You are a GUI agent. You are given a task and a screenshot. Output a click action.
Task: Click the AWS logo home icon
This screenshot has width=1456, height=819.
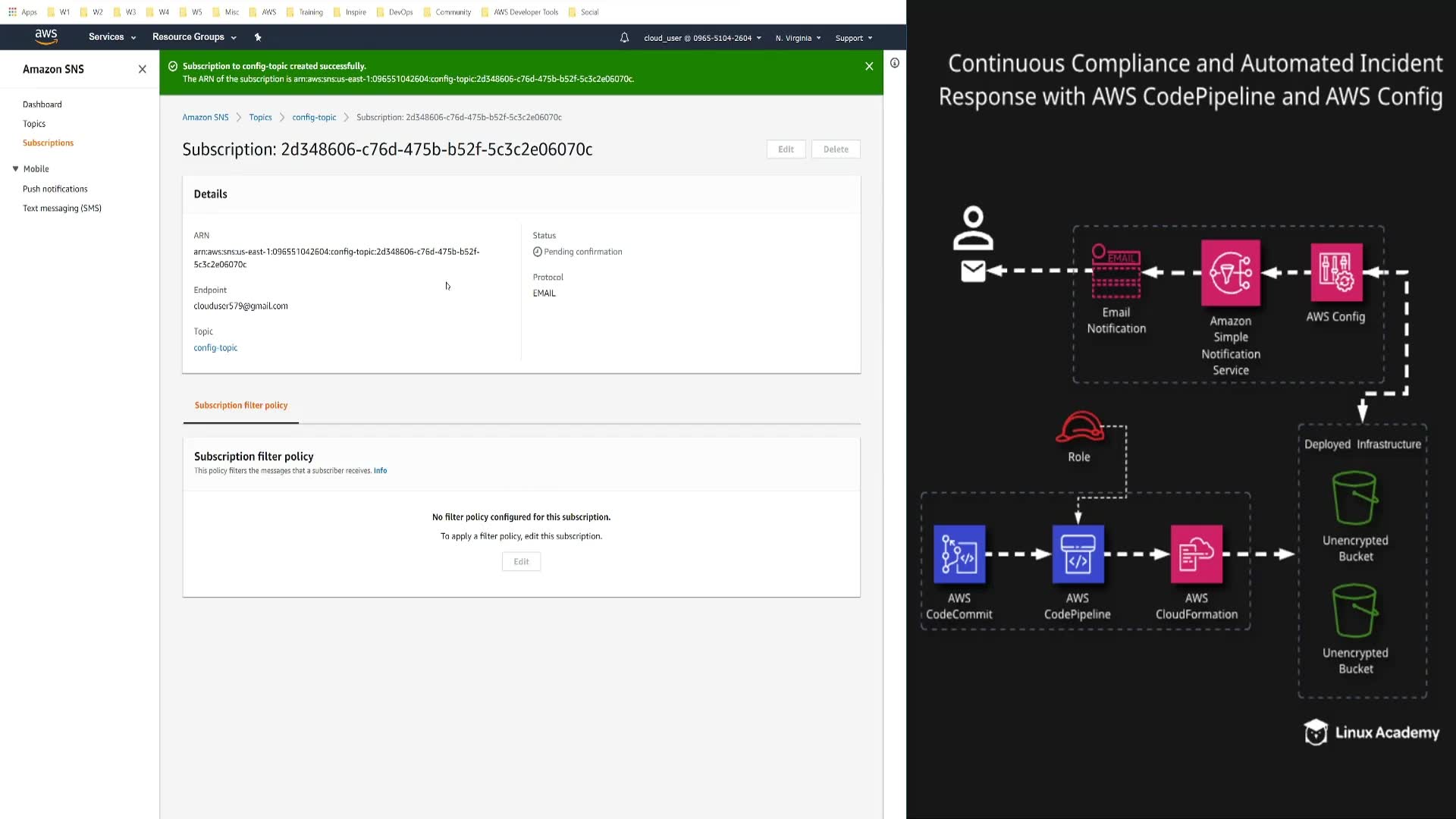coord(46,36)
